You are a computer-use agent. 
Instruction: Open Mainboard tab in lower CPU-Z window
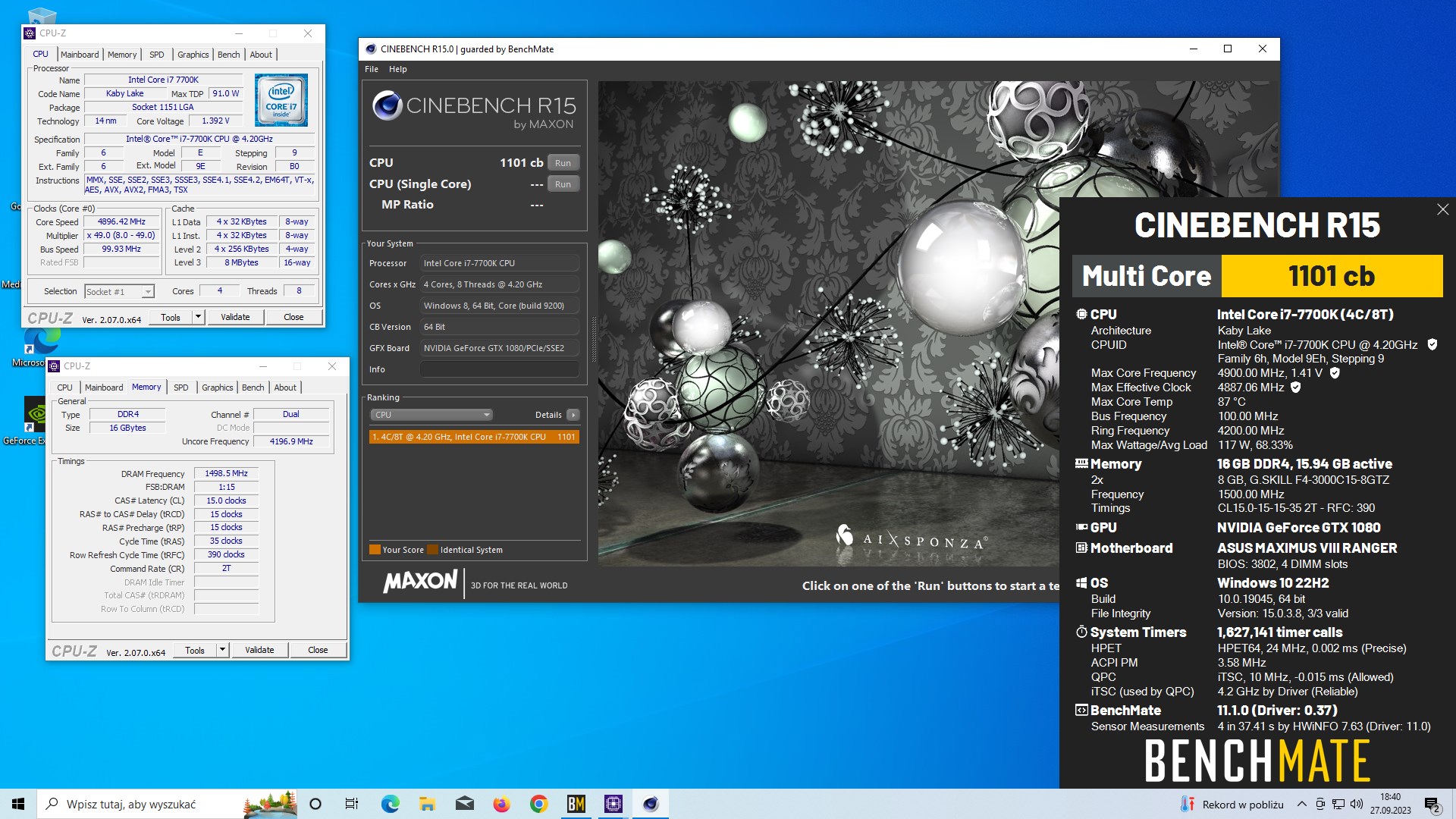pyautogui.click(x=104, y=388)
